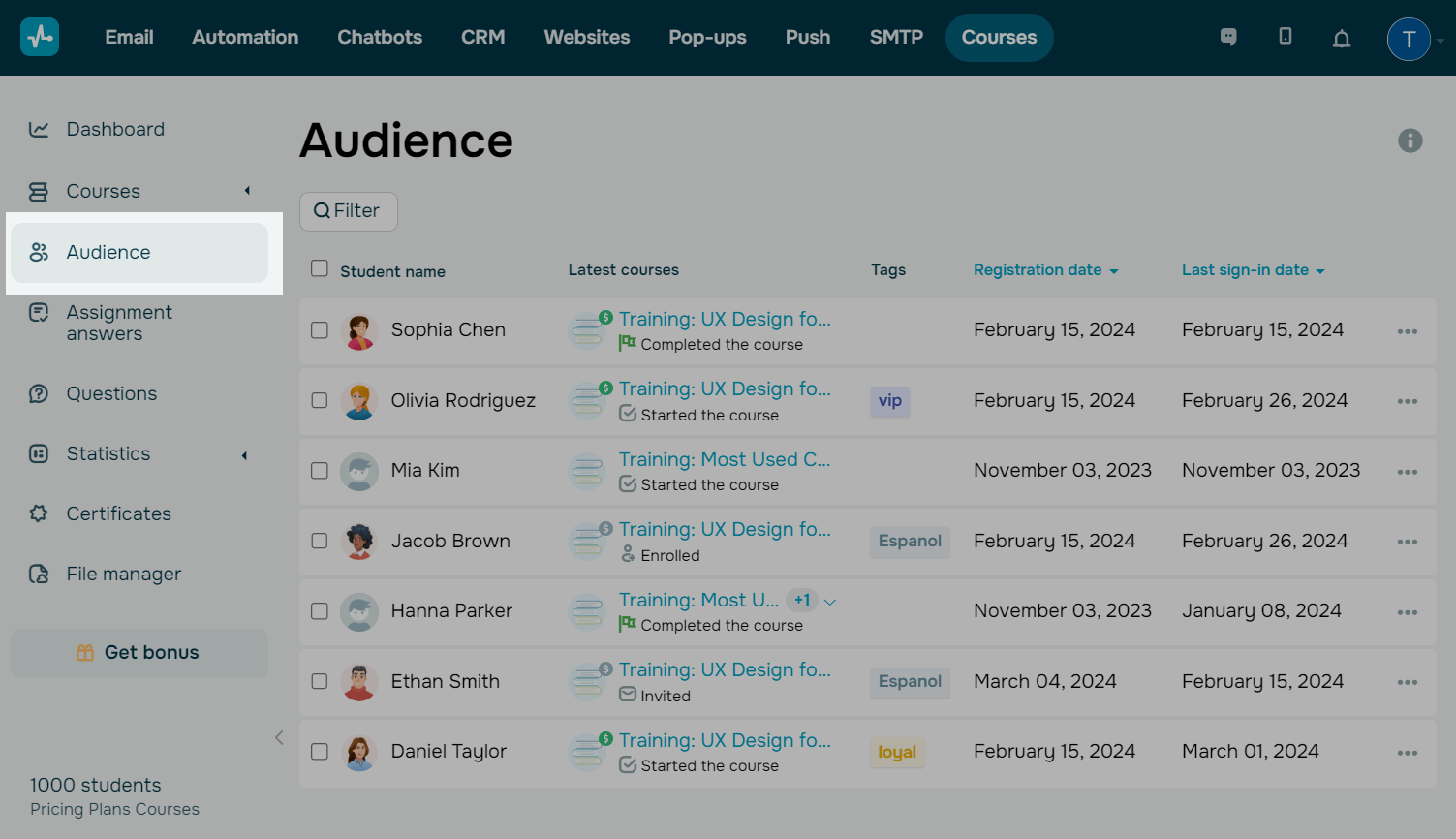Open the Training: Most Used Course link for Mia Kim
Screen dimensions: 1456x839
(725, 459)
